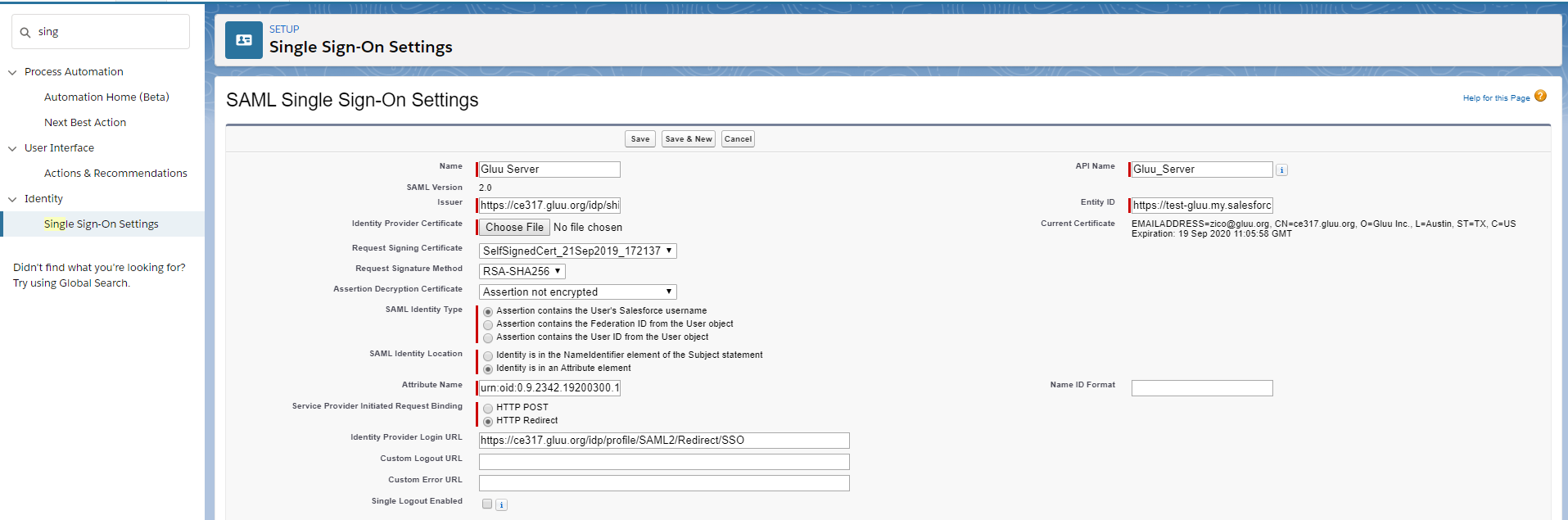Select Federation ID from User object option

(488, 325)
